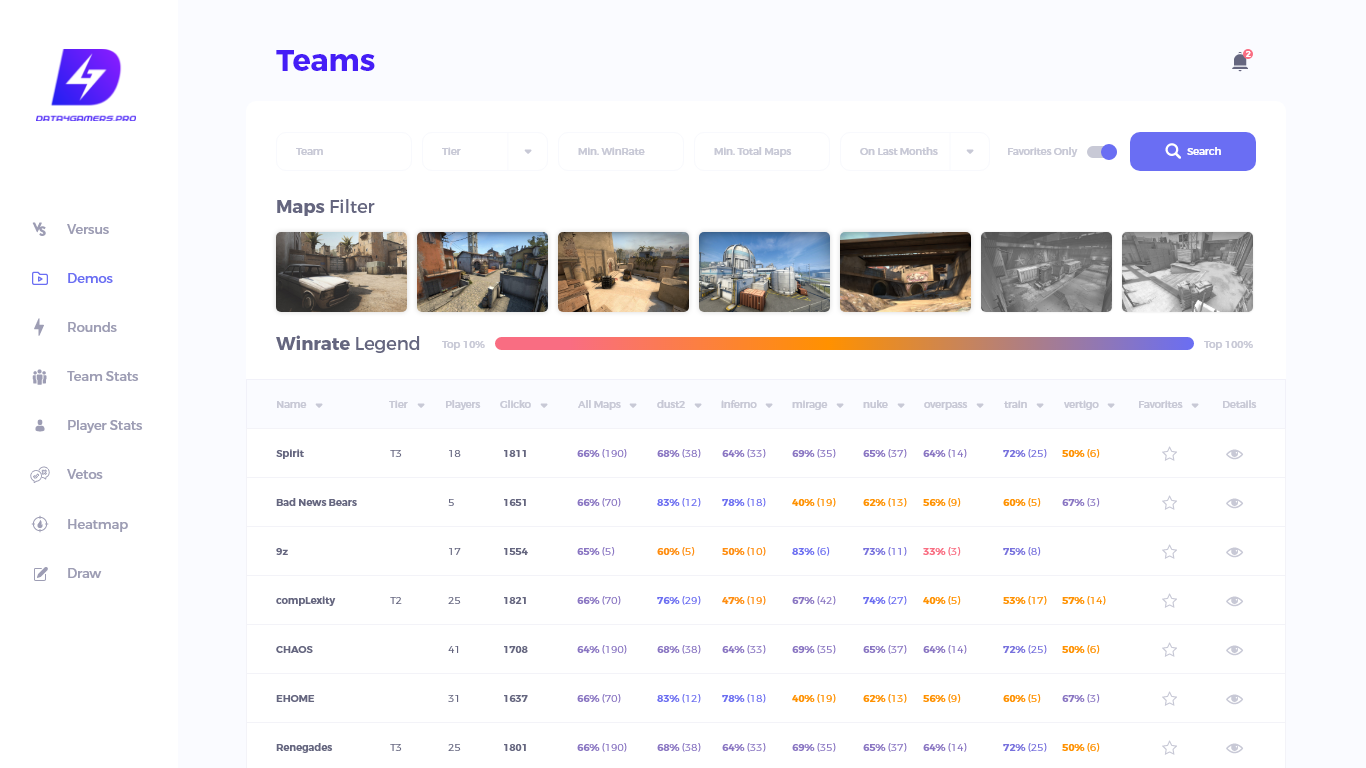
Task: Star the CHAOS team row
Action: click(x=1169, y=649)
